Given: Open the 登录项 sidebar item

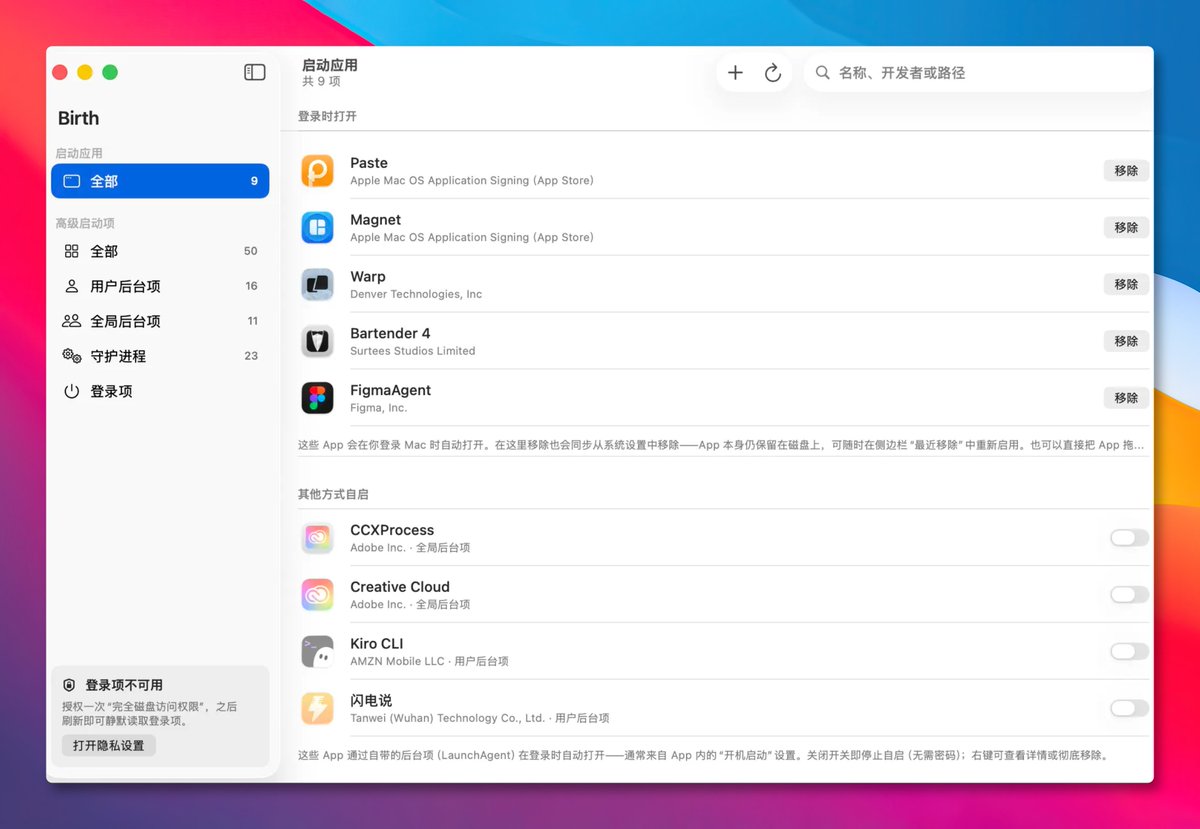Looking at the screenshot, I should pyautogui.click(x=160, y=391).
